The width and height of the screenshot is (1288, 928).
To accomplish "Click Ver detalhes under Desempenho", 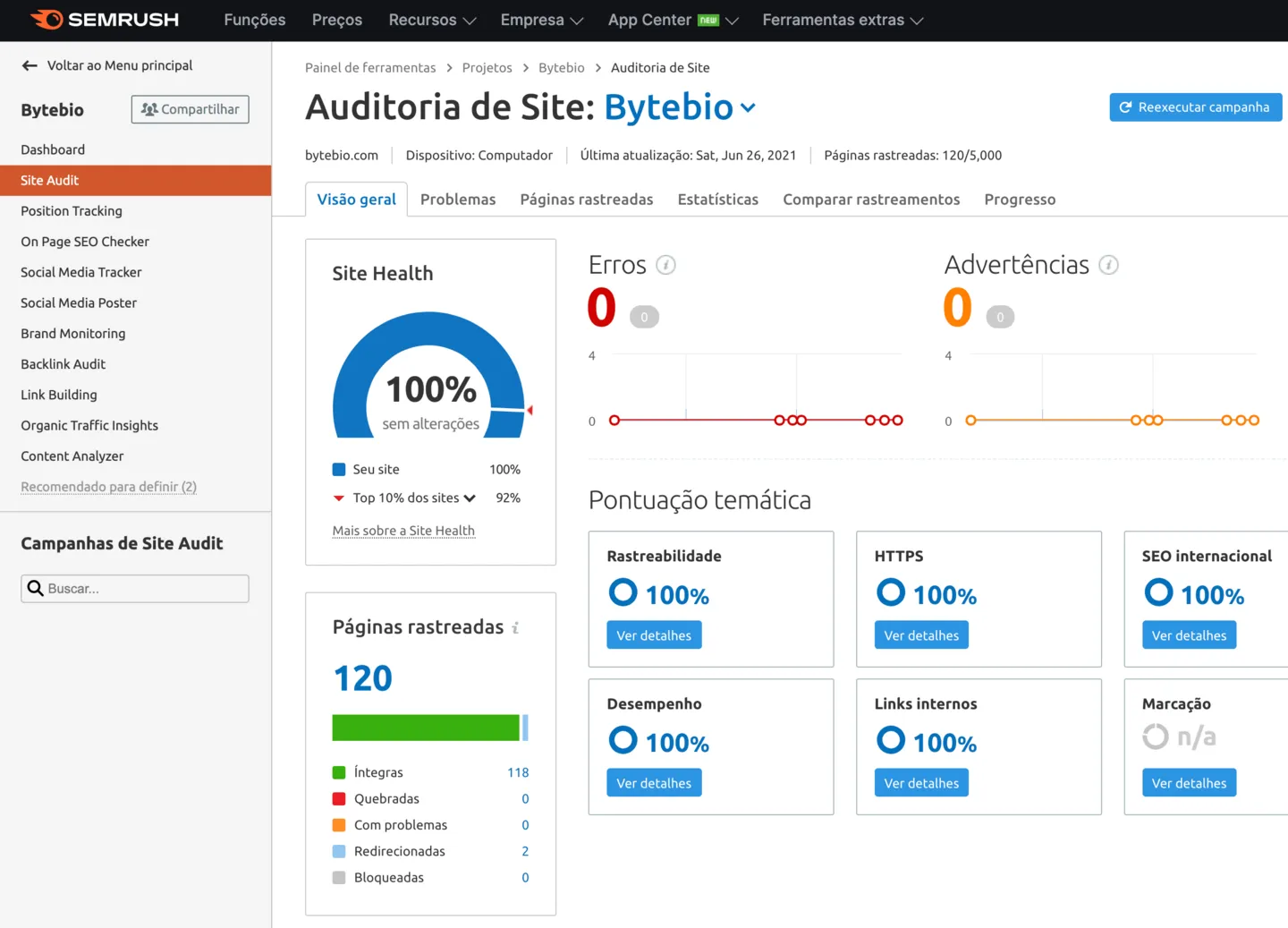I will 654,783.
